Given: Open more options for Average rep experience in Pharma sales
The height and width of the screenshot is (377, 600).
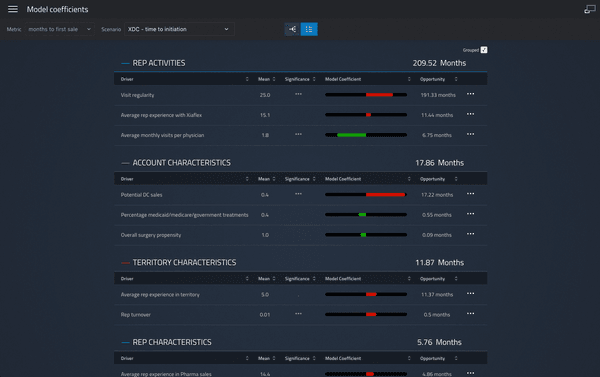Looking at the screenshot, I should (x=471, y=373).
